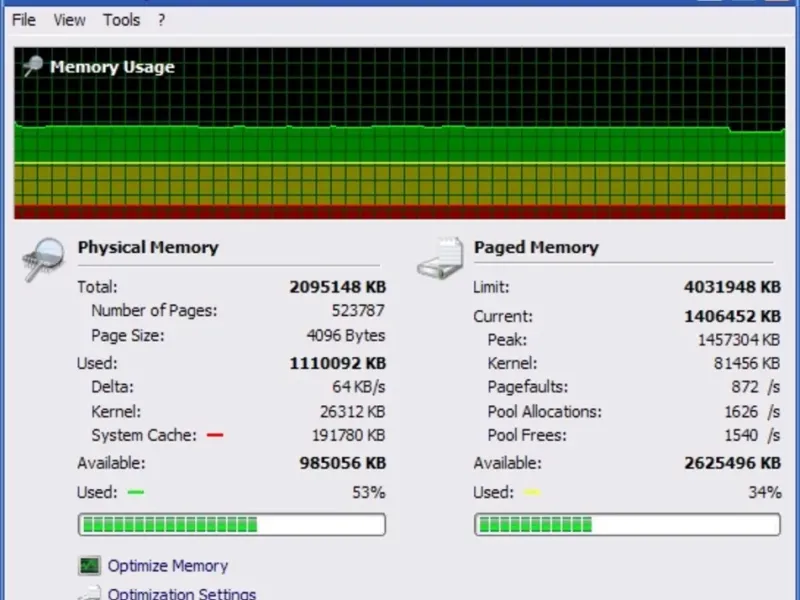Click the 34% paged used percentage

click(764, 492)
